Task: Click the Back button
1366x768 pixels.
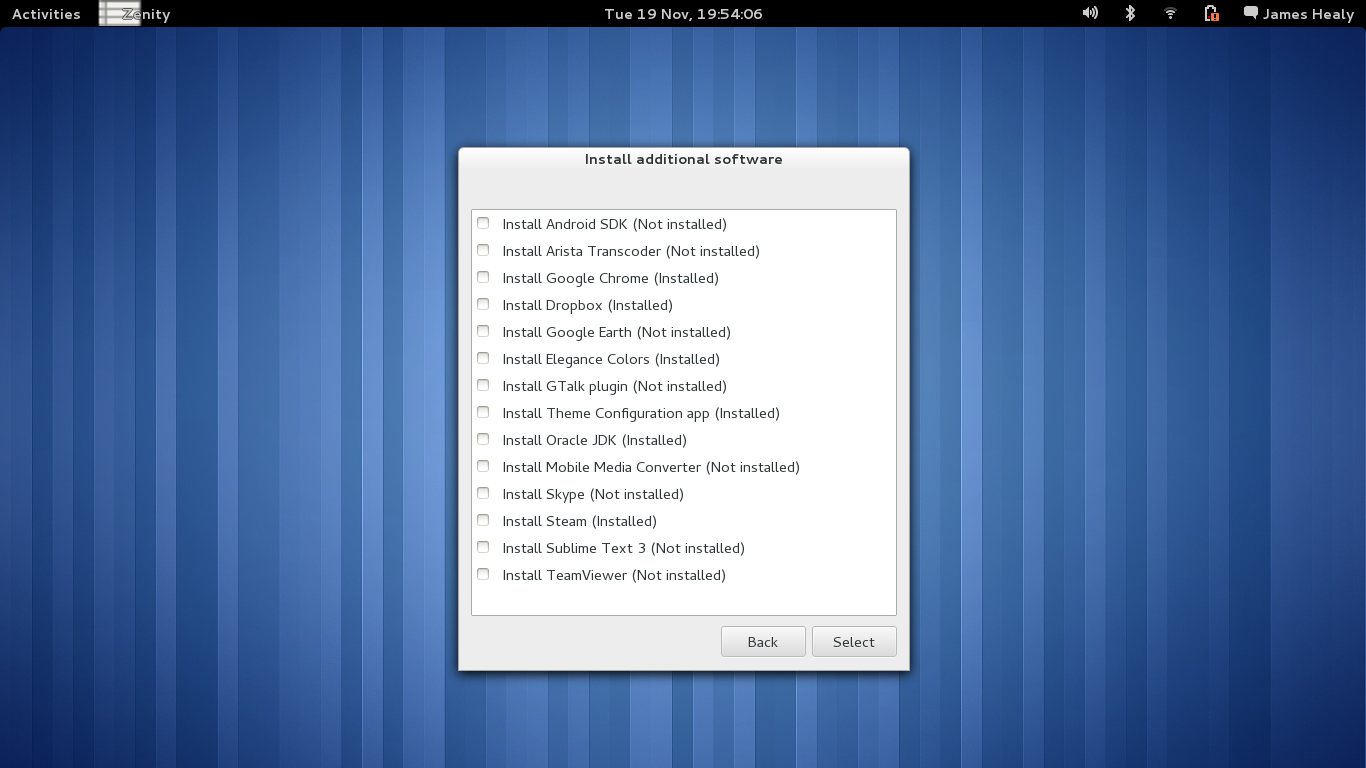Action: click(763, 642)
